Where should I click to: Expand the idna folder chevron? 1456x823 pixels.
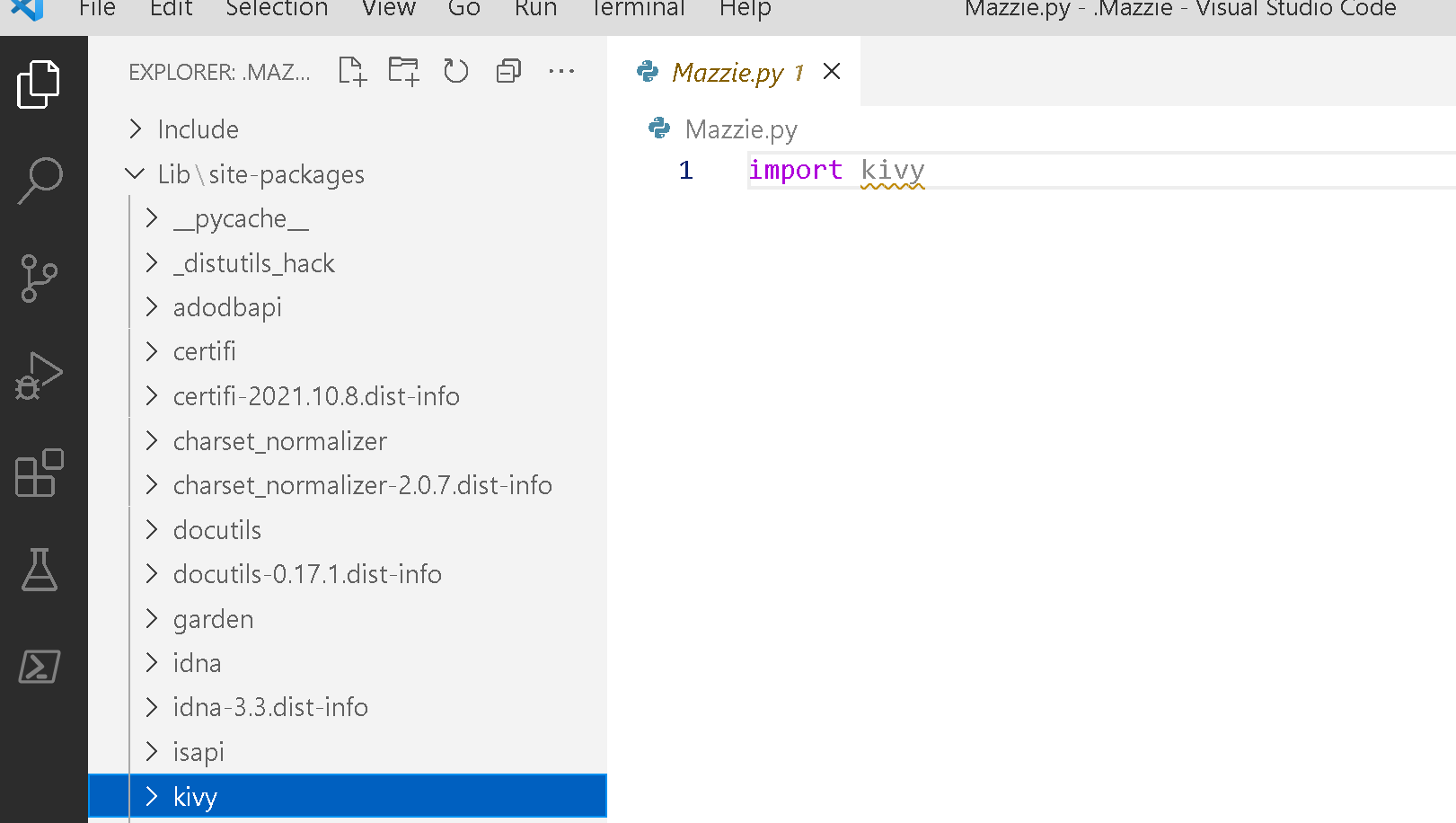click(152, 662)
